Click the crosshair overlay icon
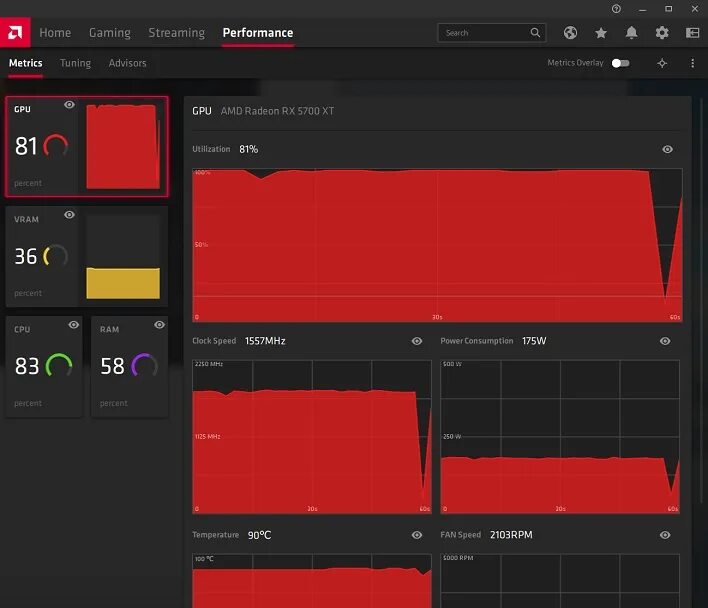The height and width of the screenshot is (608, 708). click(662, 63)
